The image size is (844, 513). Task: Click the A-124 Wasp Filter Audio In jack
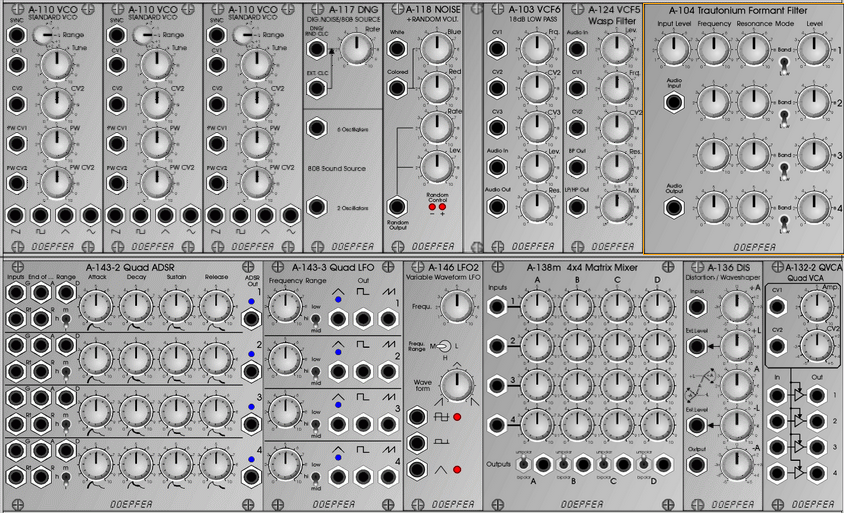pyautogui.click(x=576, y=49)
